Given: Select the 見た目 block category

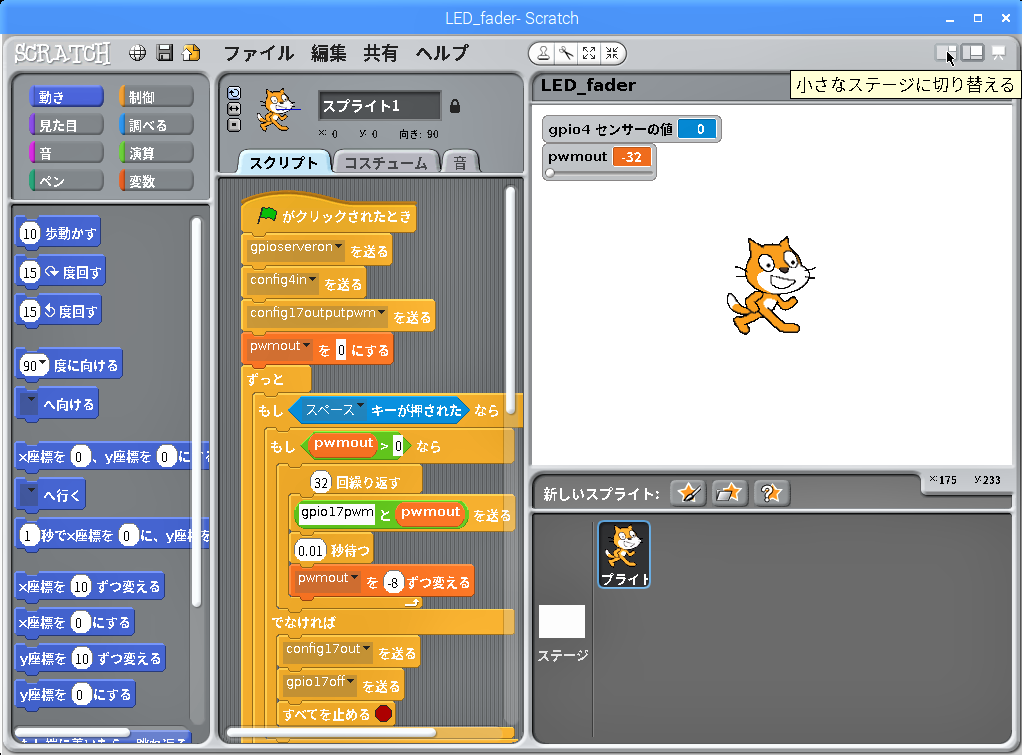Looking at the screenshot, I should click(66, 125).
